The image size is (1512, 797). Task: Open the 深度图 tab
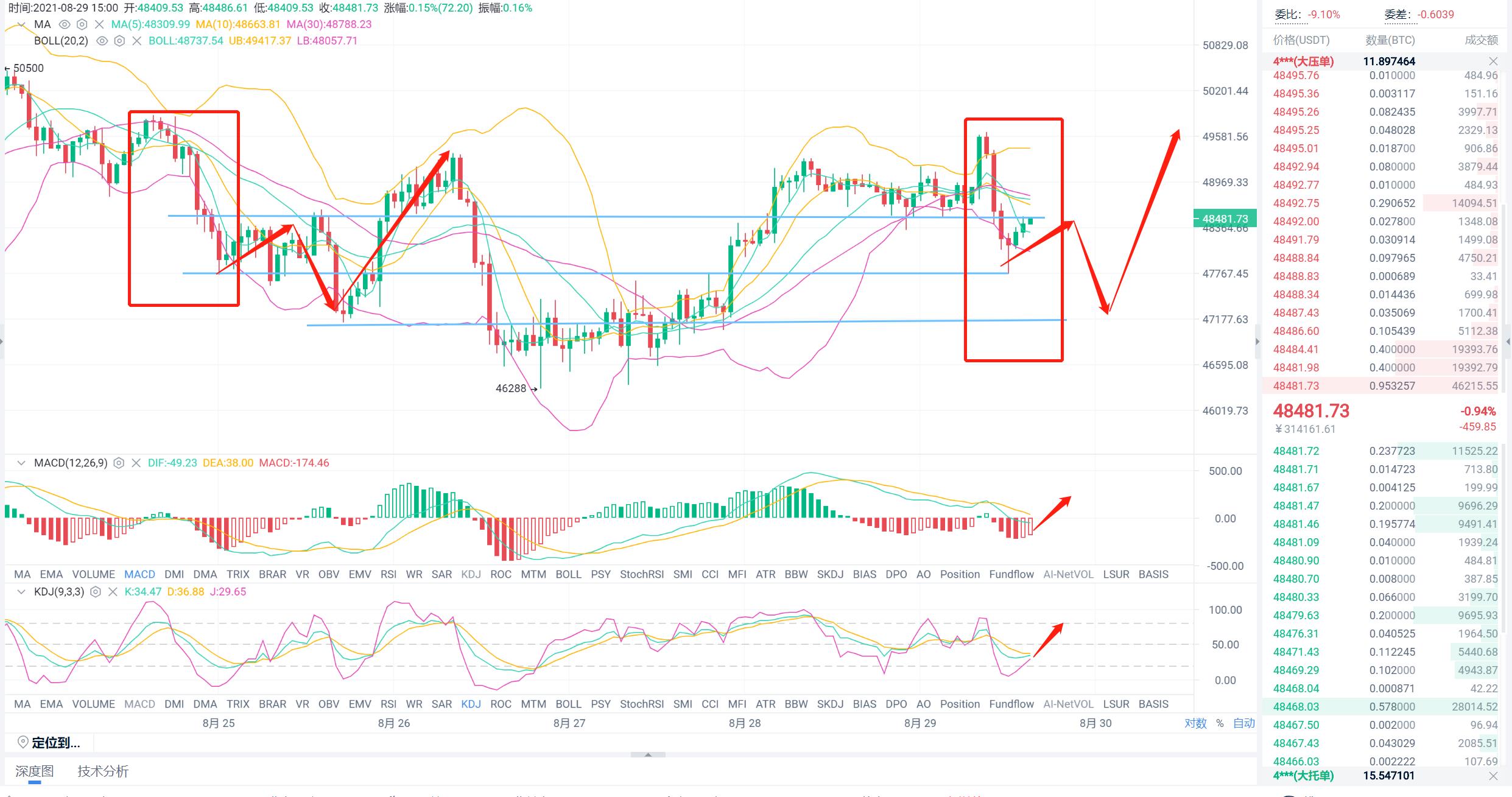34,771
